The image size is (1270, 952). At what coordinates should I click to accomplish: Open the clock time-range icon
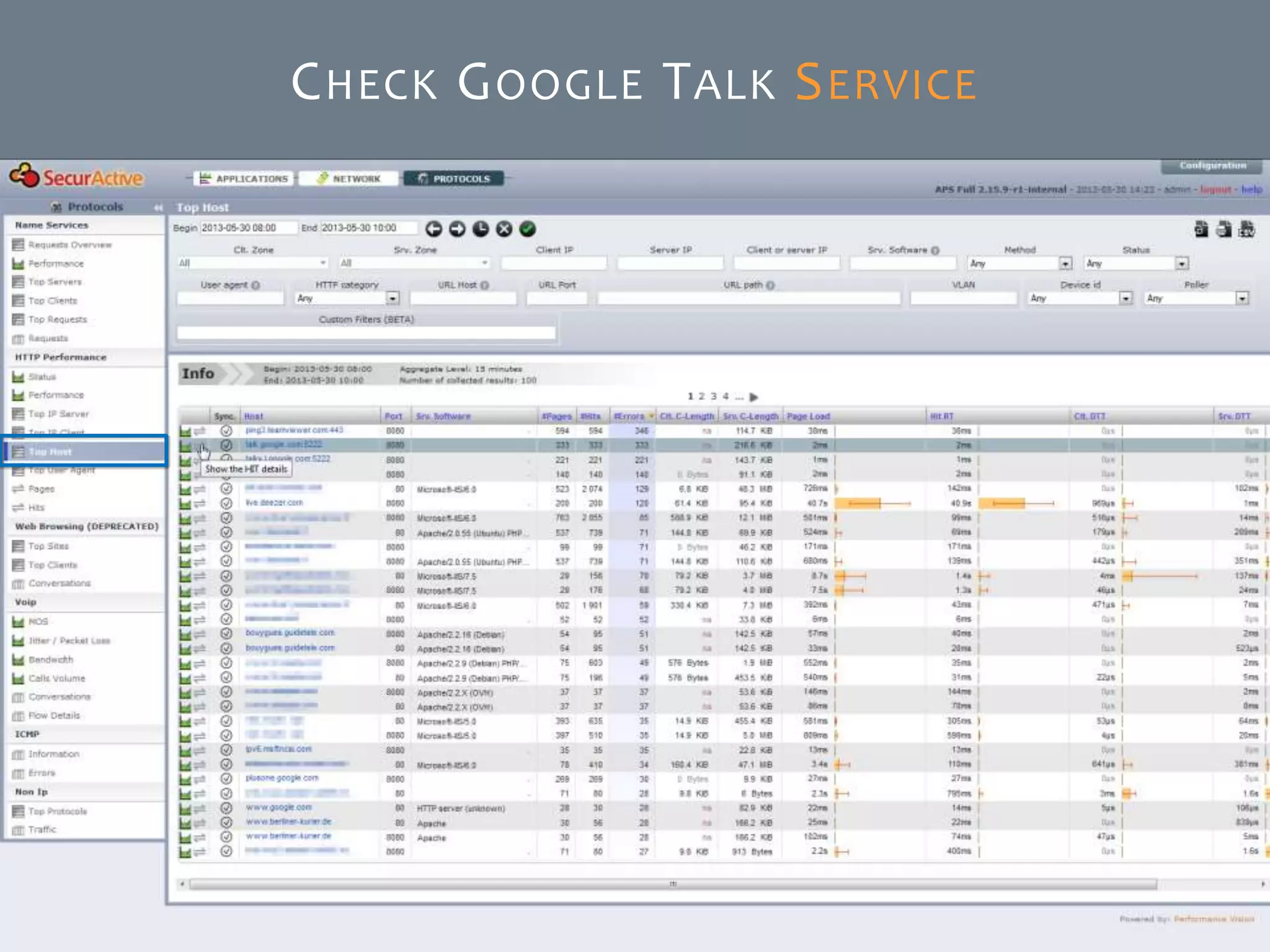coord(481,229)
